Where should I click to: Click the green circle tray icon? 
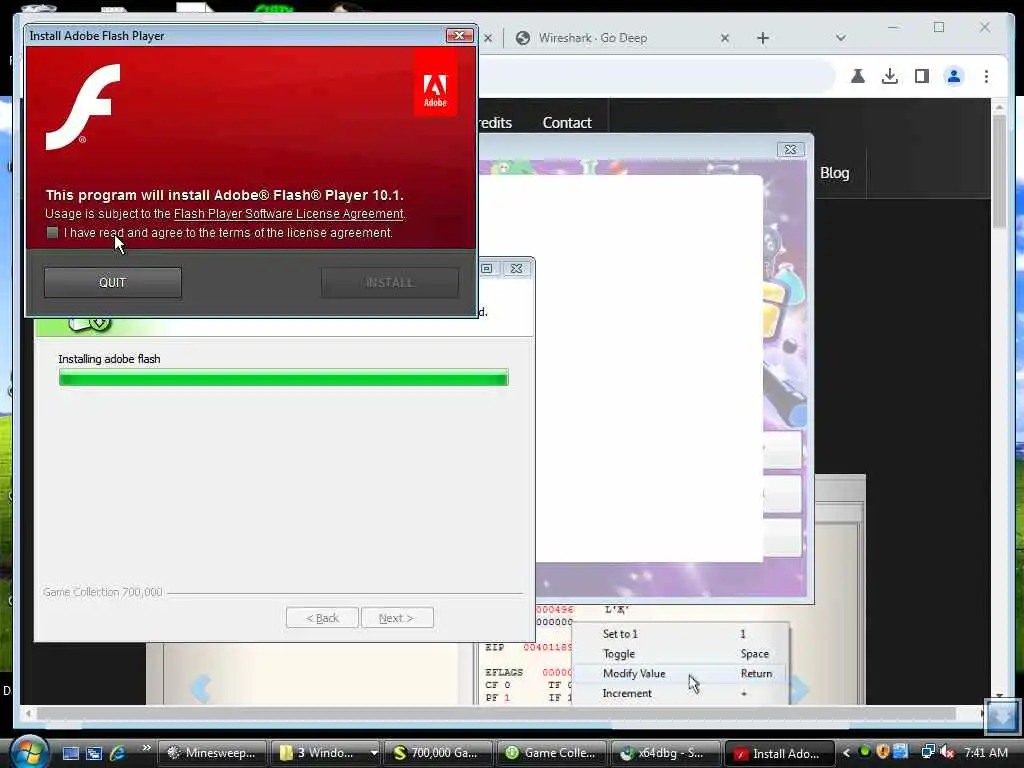[x=865, y=752]
